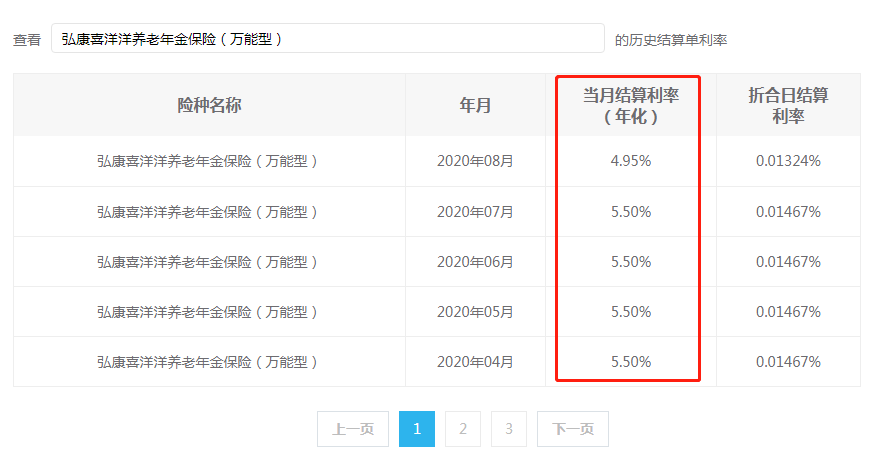Click the 0.01467% daily rate for 2020年06月

(x=788, y=262)
